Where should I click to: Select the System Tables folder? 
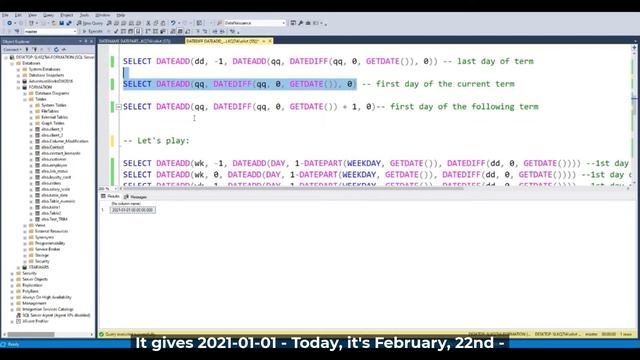click(53, 105)
